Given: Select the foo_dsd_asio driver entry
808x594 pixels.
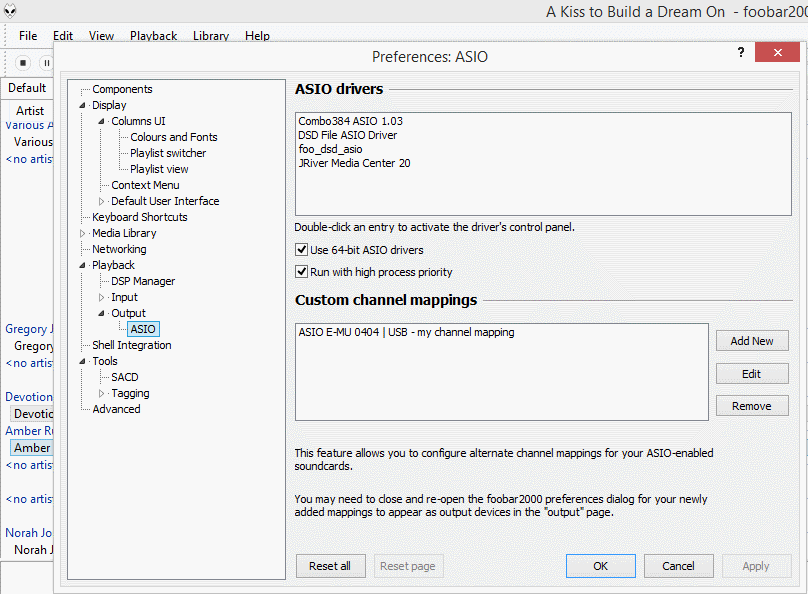Looking at the screenshot, I should coord(330,149).
